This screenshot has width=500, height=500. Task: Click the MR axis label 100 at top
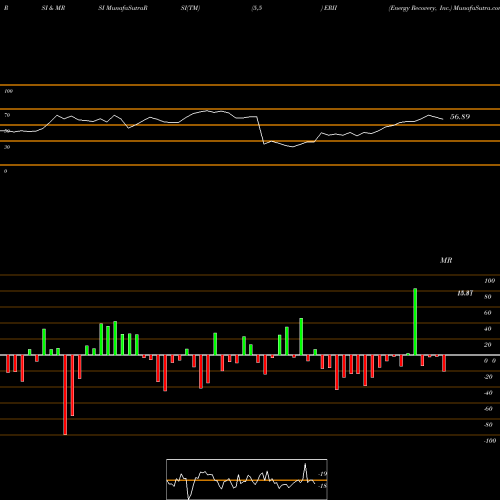(489, 281)
